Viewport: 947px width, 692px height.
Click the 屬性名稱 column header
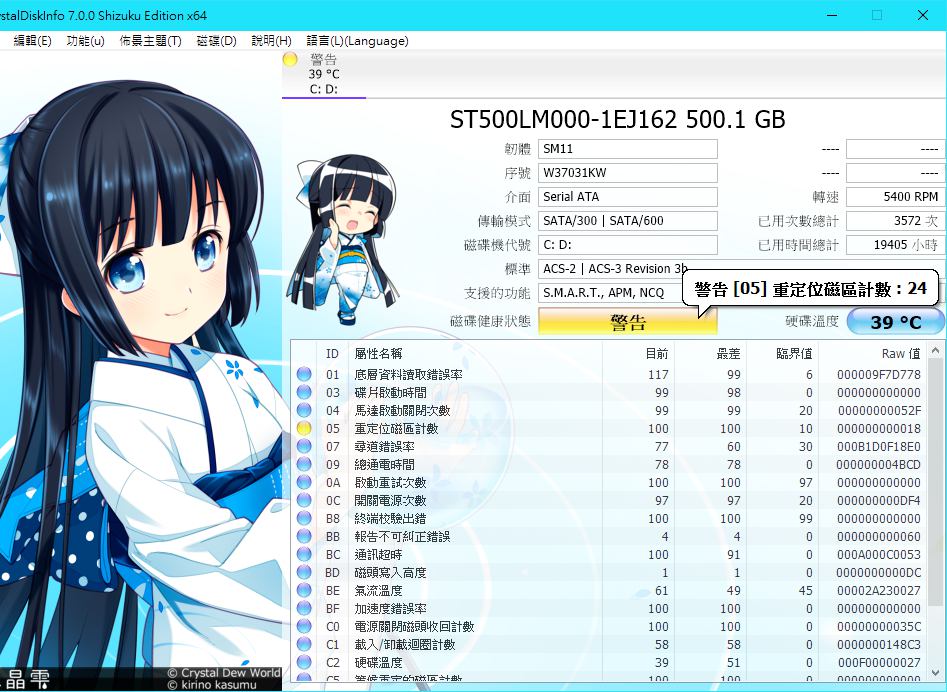(x=475, y=354)
